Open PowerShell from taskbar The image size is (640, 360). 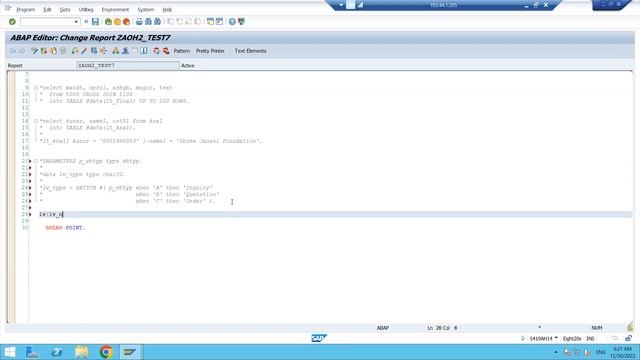click(57, 352)
